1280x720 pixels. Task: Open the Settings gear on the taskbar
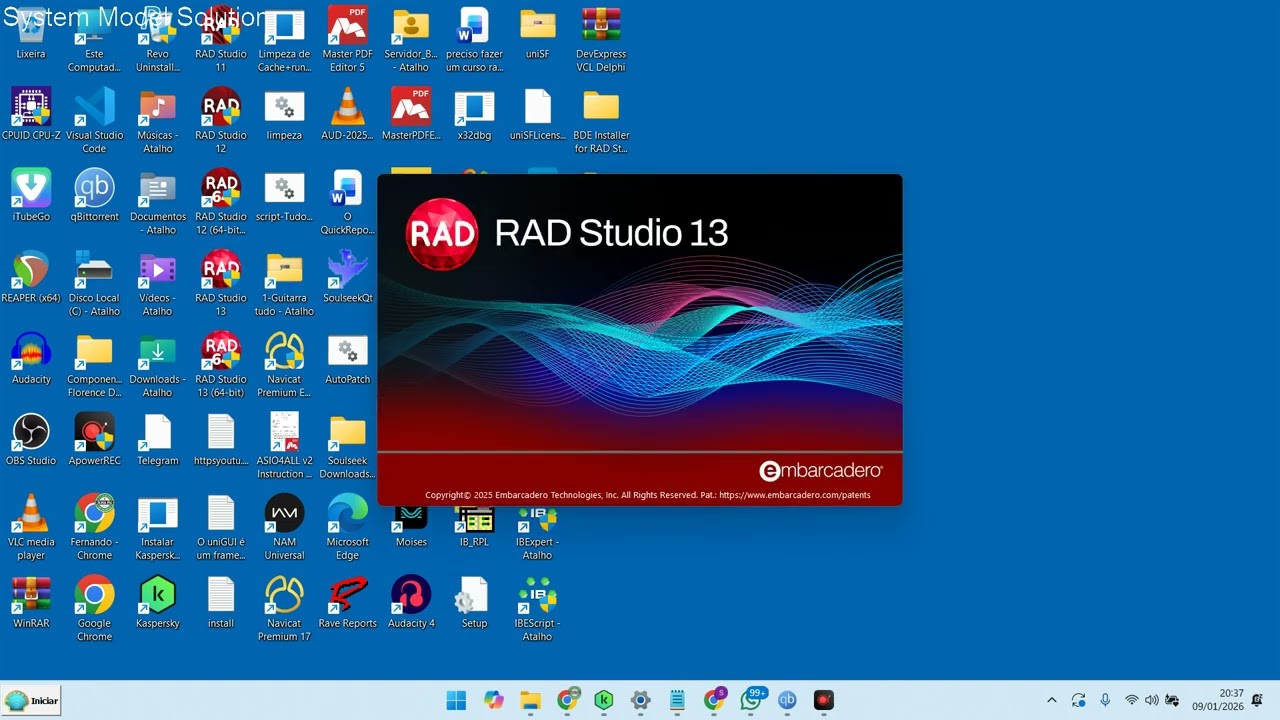click(640, 700)
